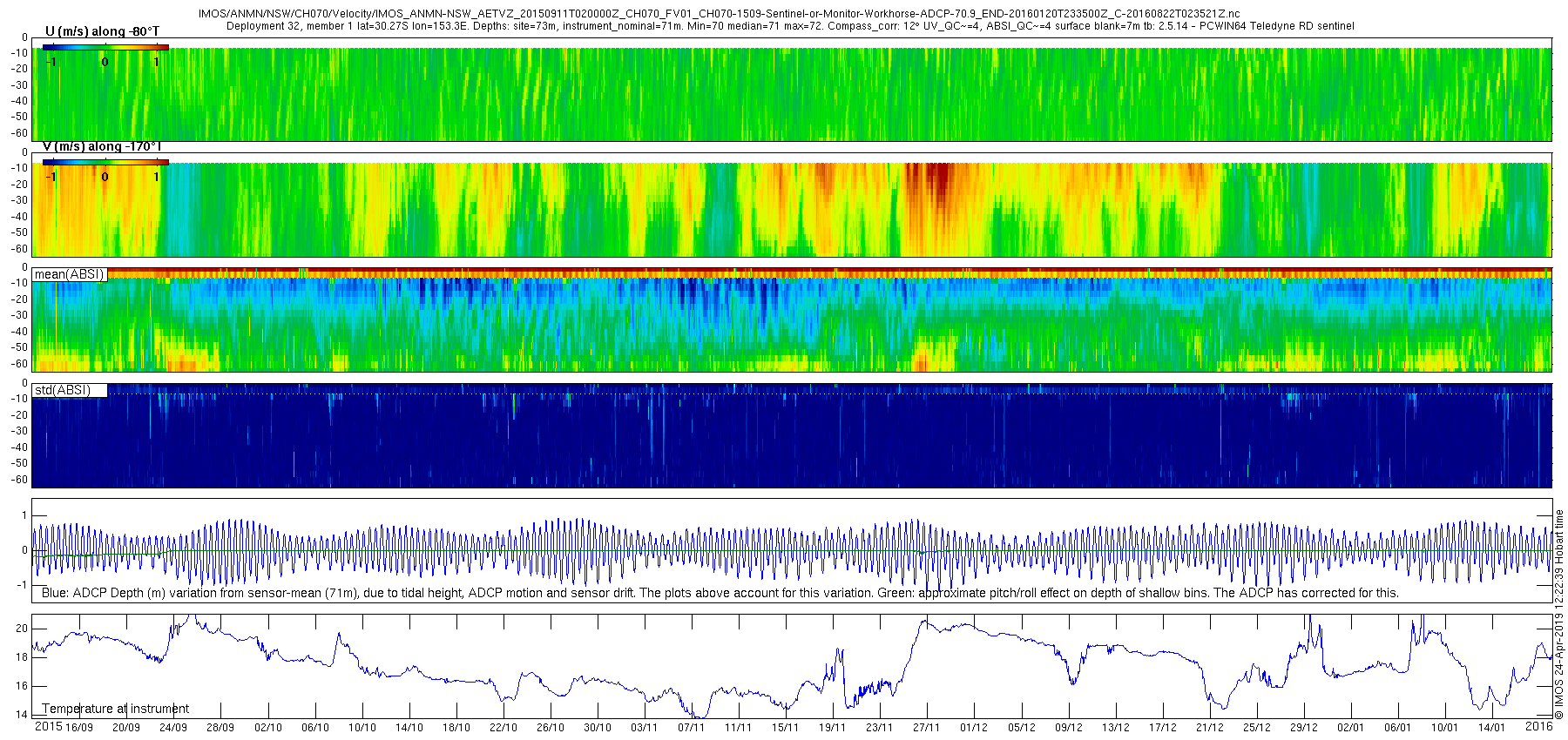Click the ADCP Depth variation caption text
This screenshot has width=1568, height=740.
[720, 593]
